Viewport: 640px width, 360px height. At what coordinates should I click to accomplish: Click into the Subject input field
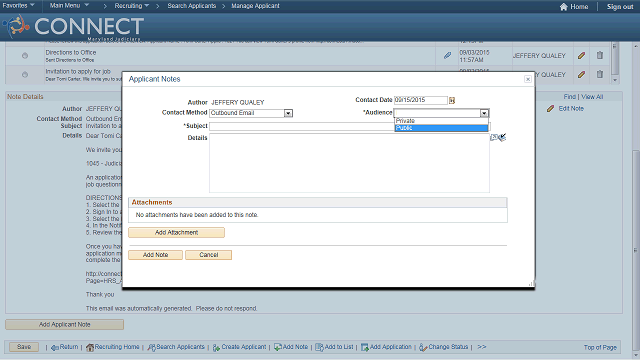point(302,126)
